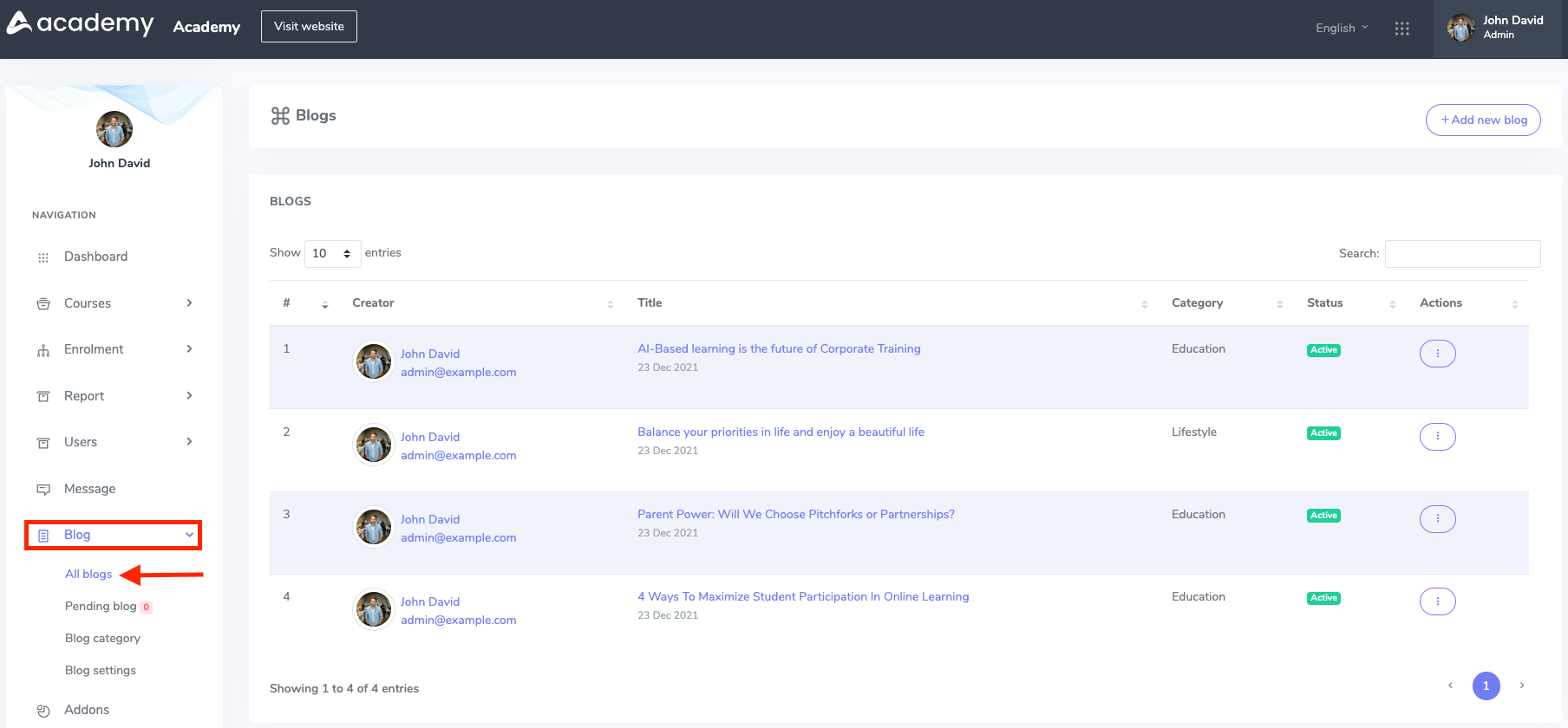
Task: Click the blog Search input field
Action: pos(1462,254)
